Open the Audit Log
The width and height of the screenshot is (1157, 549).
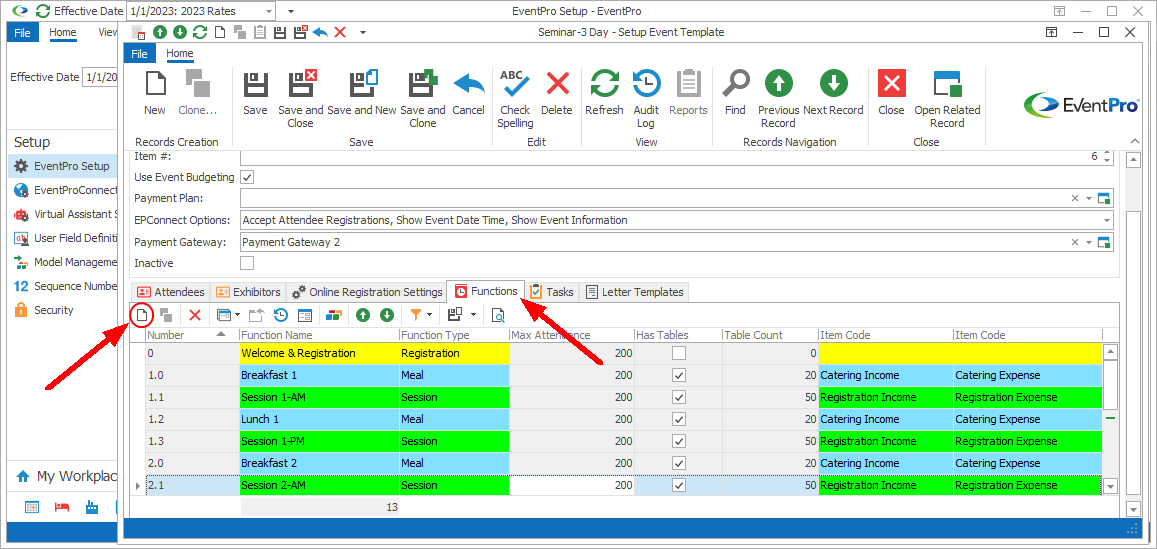coord(646,98)
